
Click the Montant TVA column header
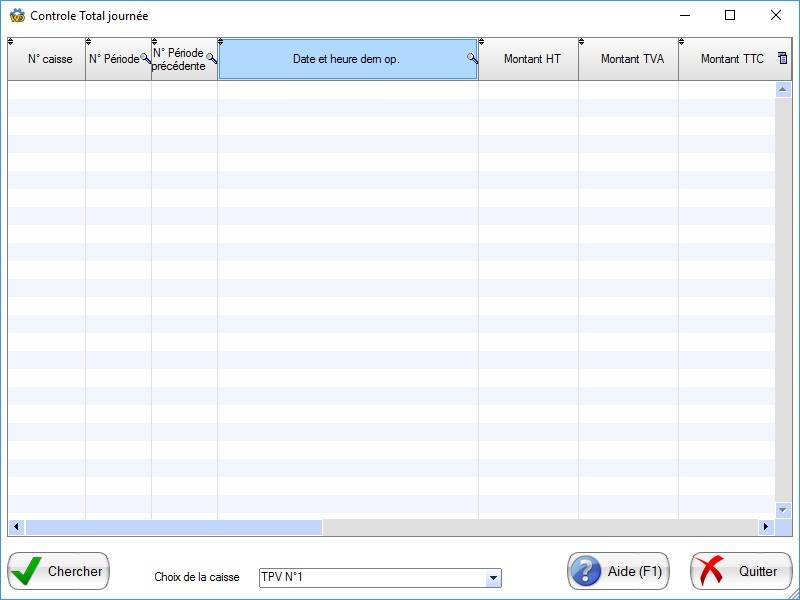coord(631,59)
